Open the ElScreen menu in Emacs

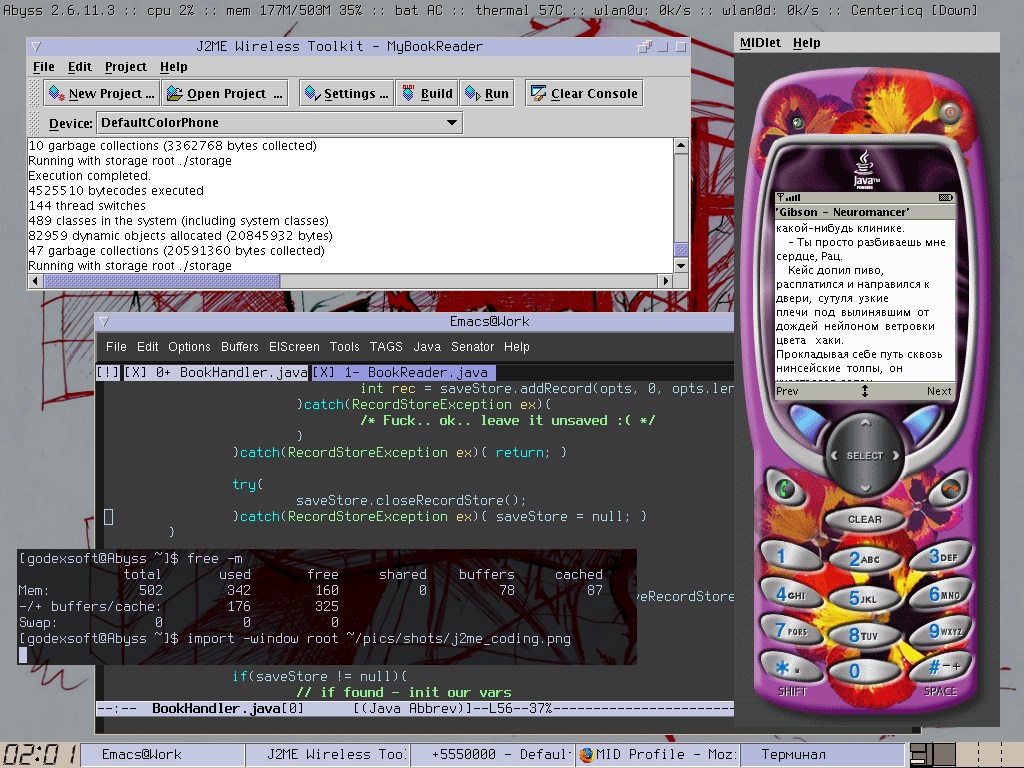coord(294,347)
